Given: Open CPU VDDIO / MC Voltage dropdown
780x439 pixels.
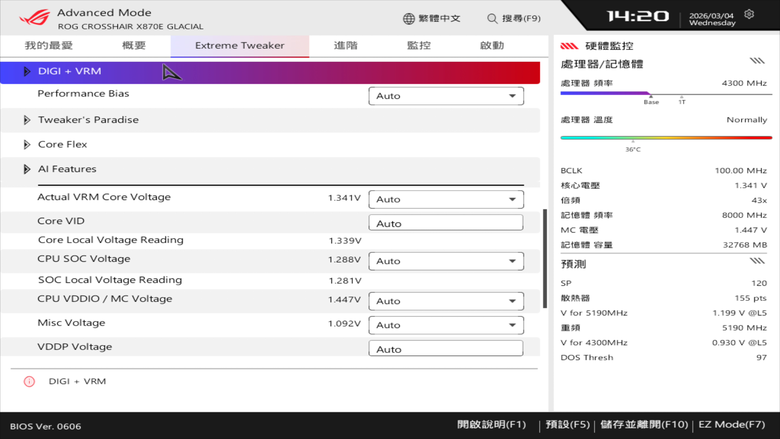Looking at the screenshot, I should [x=446, y=301].
